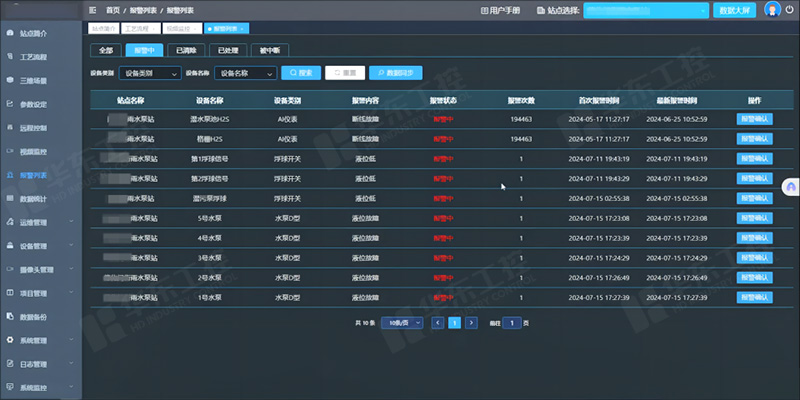This screenshot has width=800, height=400.
Task: Expand the 设备类别 dropdown
Action: tap(150, 73)
